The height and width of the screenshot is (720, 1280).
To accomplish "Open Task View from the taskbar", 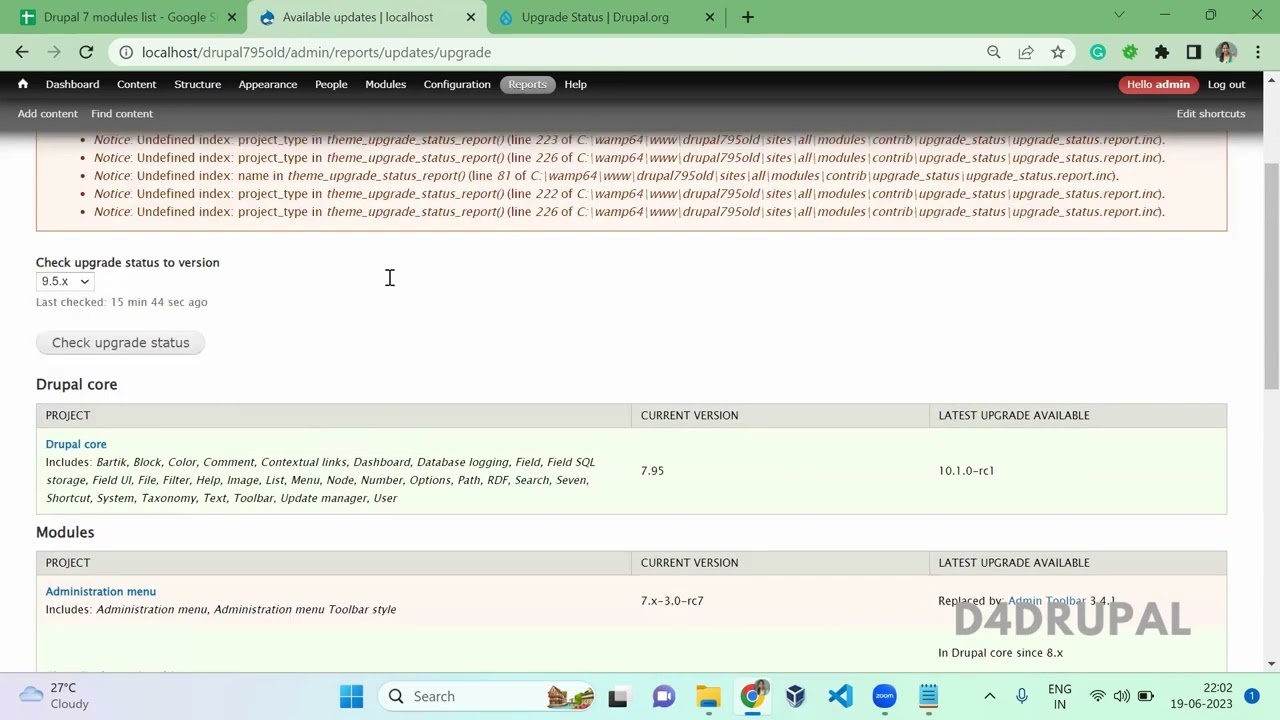I will [618, 696].
